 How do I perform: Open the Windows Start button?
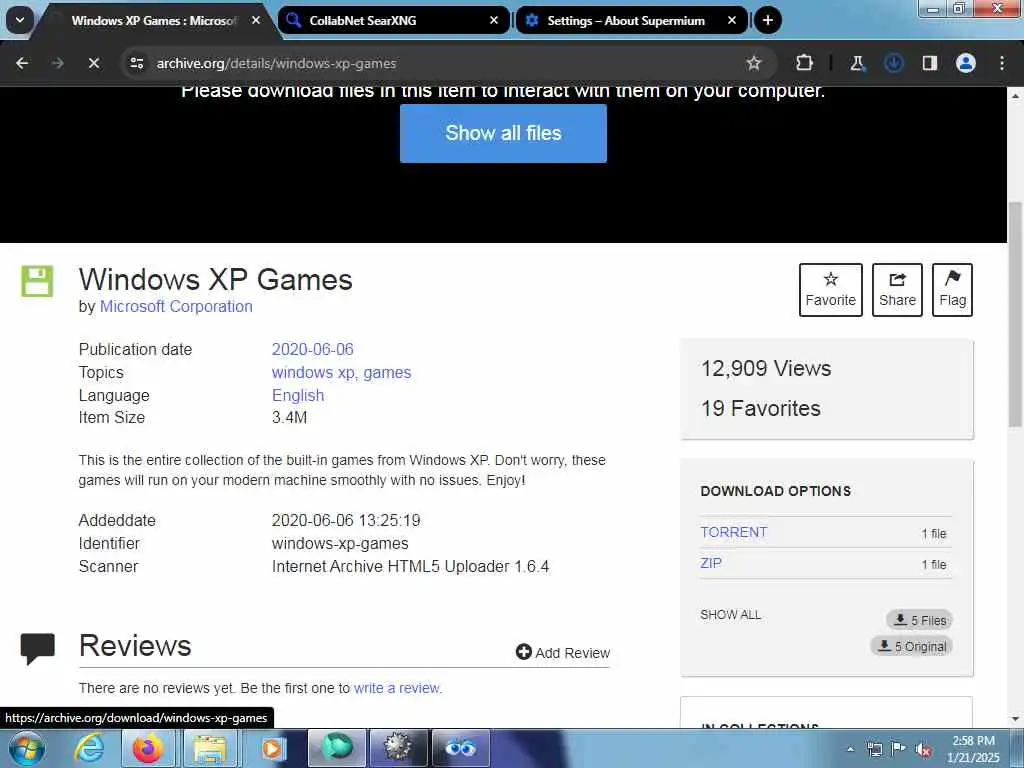click(x=27, y=748)
